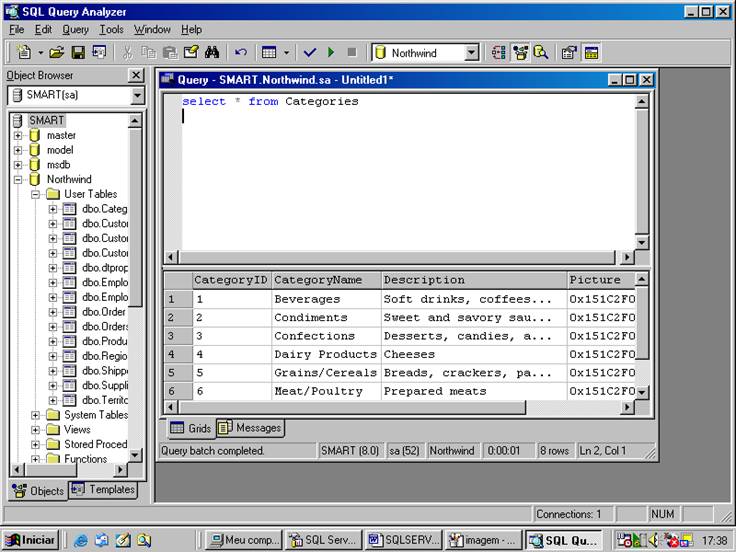Switch to Meu comp... taskbar window

245,540
